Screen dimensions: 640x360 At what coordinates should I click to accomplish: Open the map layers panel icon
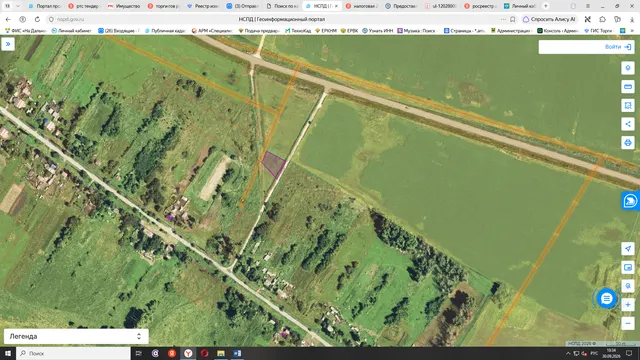point(628,267)
